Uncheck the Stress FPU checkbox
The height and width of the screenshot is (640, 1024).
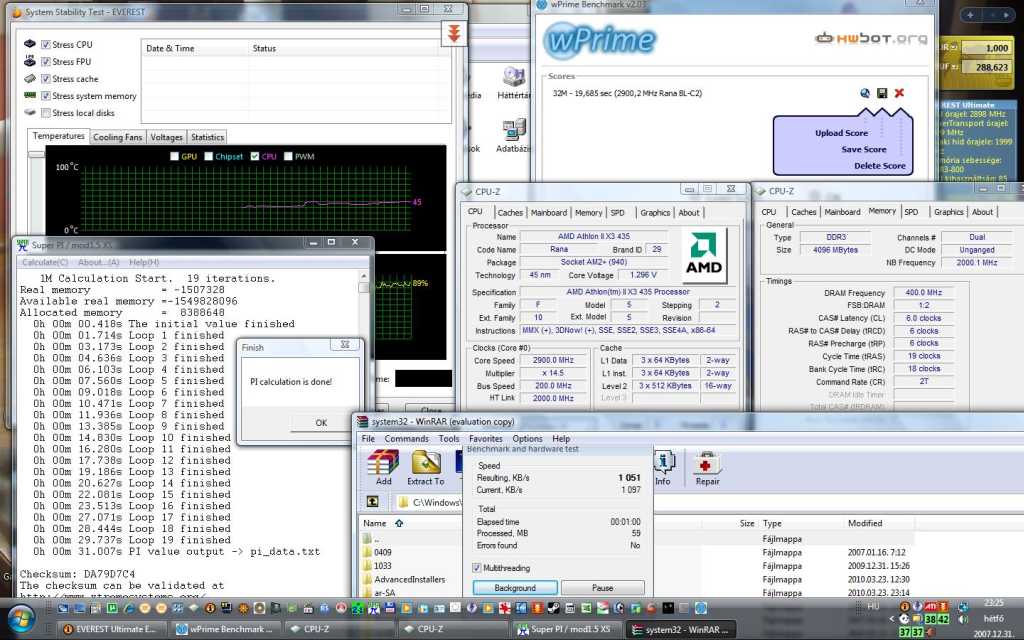[x=46, y=61]
